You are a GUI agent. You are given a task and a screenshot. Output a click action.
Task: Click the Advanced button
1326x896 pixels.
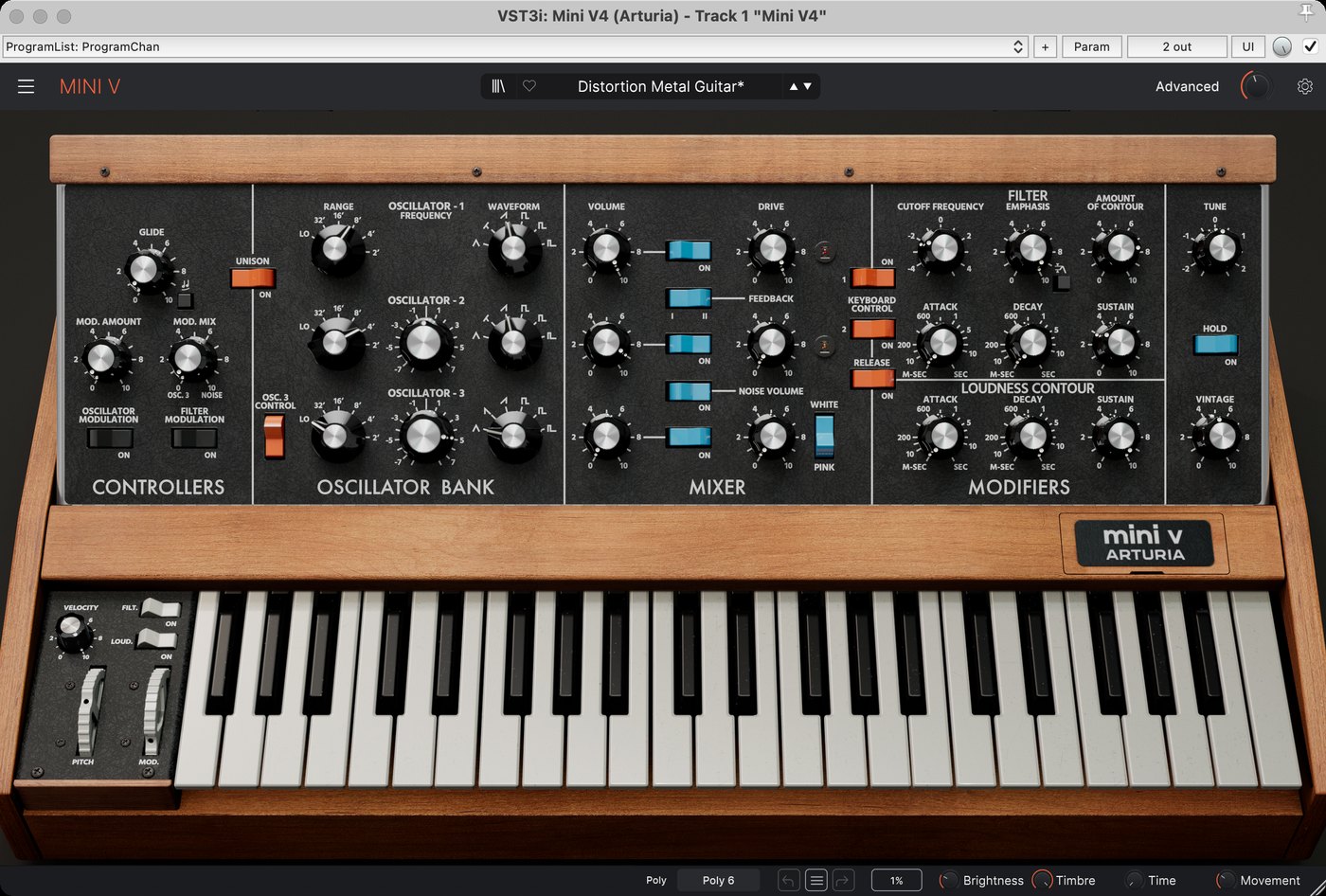(x=1187, y=86)
